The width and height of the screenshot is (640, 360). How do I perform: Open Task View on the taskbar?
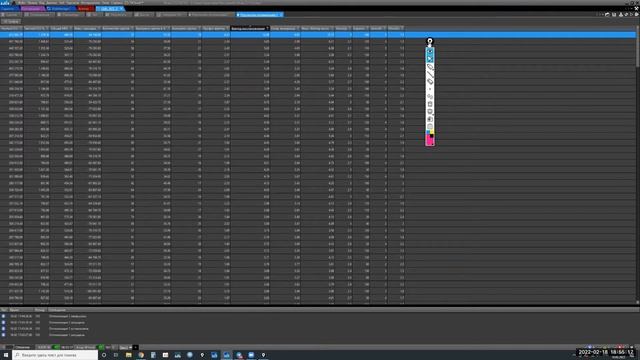(x=116, y=355)
